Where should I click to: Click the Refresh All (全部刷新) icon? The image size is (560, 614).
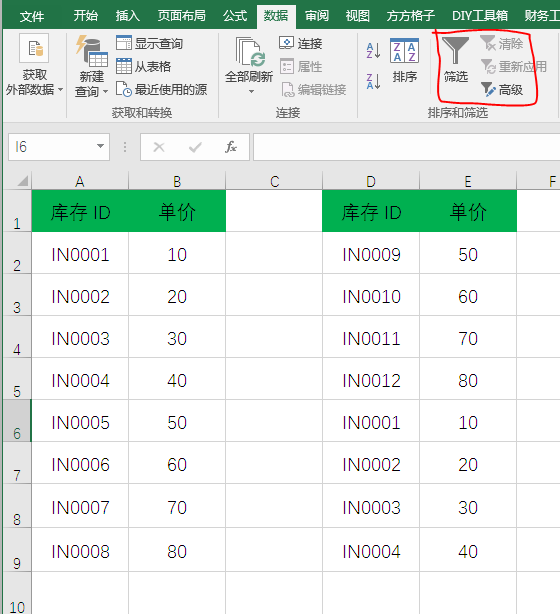(250, 52)
